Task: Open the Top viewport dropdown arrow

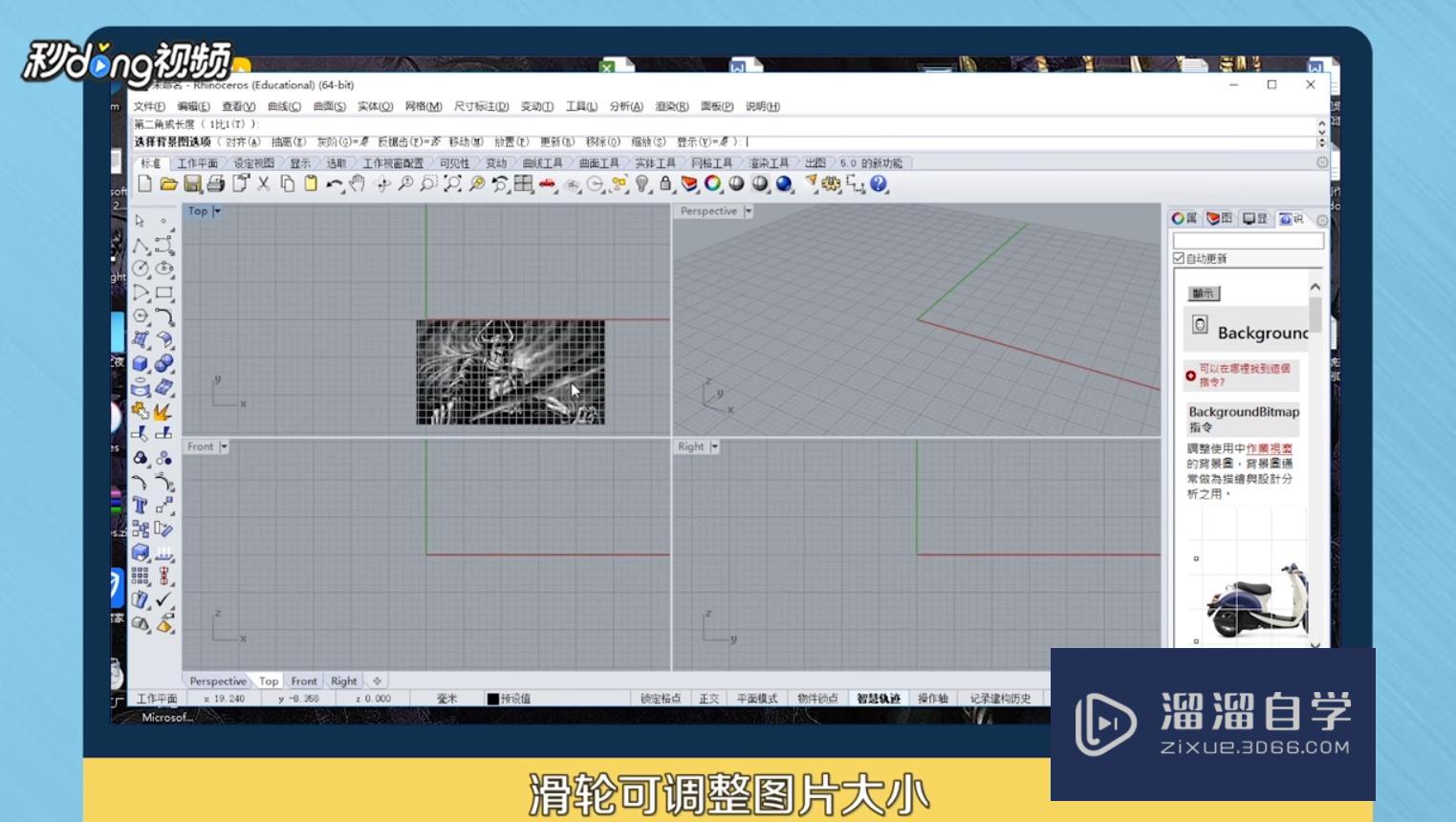Action: 217,211
